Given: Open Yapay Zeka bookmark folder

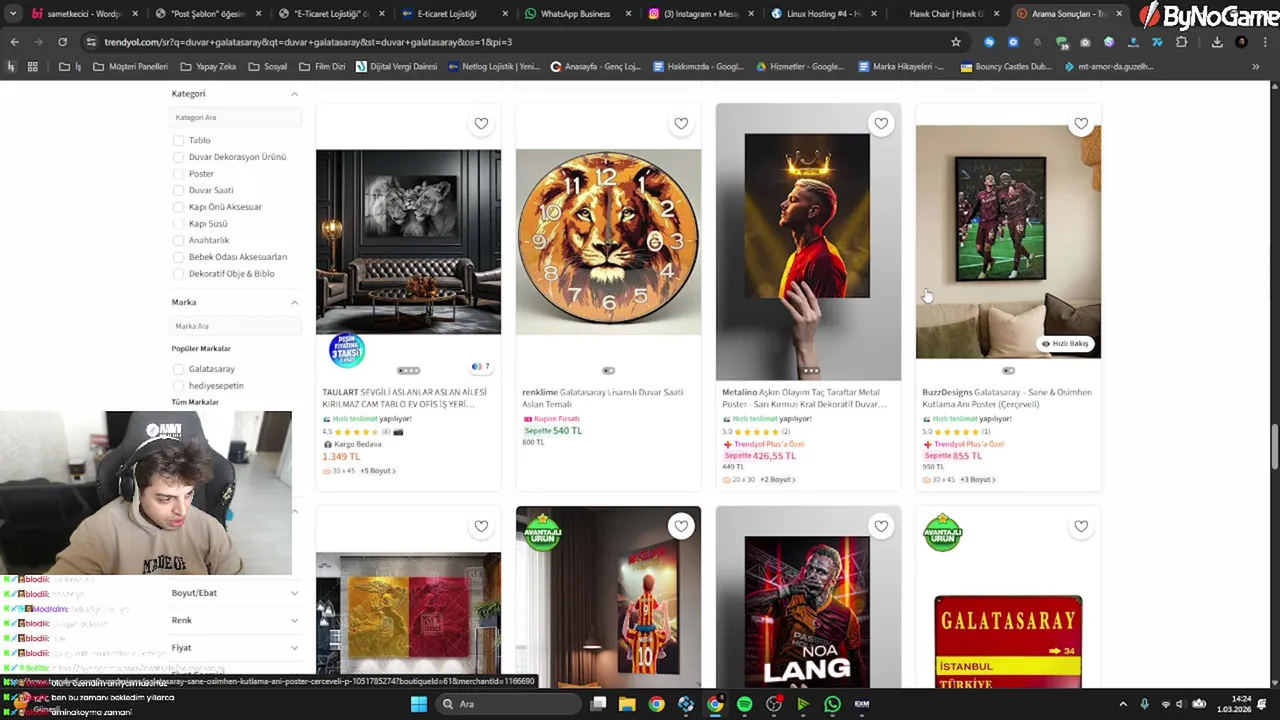Looking at the screenshot, I should tap(208, 67).
